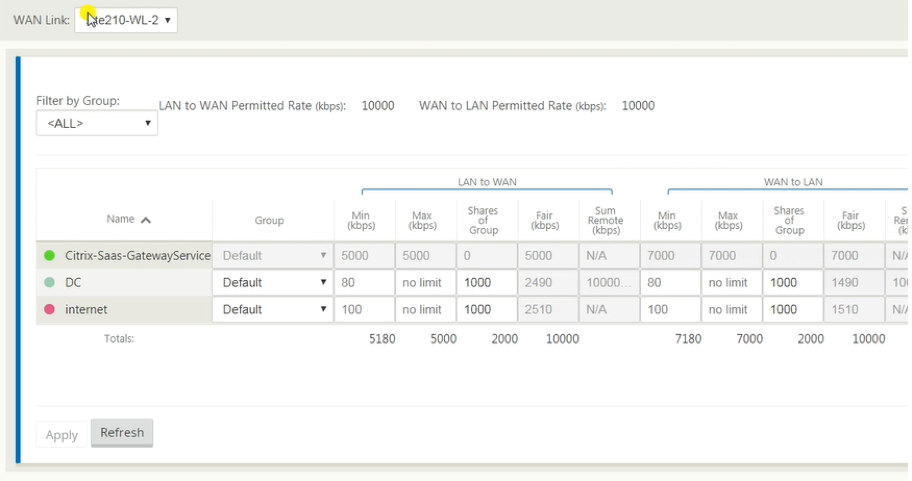The width and height of the screenshot is (912, 481).
Task: Open the Group dropdown for DC row
Action: coord(273,283)
